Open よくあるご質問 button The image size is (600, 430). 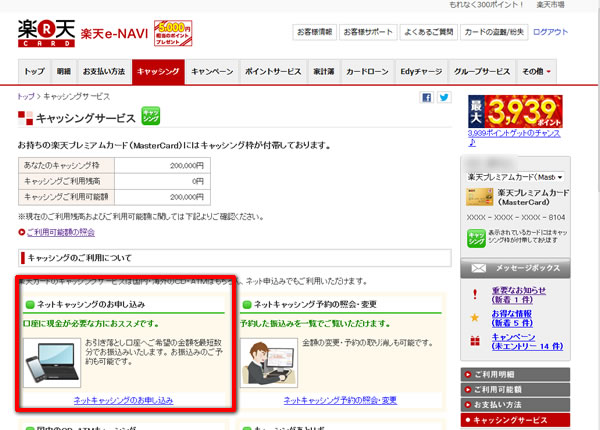pyautogui.click(x=429, y=32)
